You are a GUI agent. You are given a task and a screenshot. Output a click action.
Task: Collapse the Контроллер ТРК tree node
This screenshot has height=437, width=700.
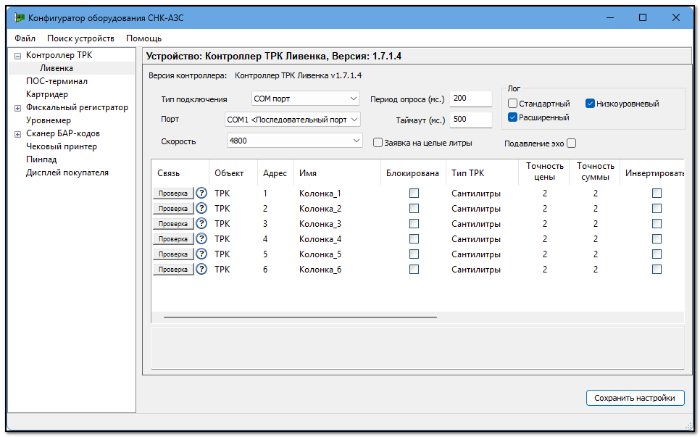17,56
